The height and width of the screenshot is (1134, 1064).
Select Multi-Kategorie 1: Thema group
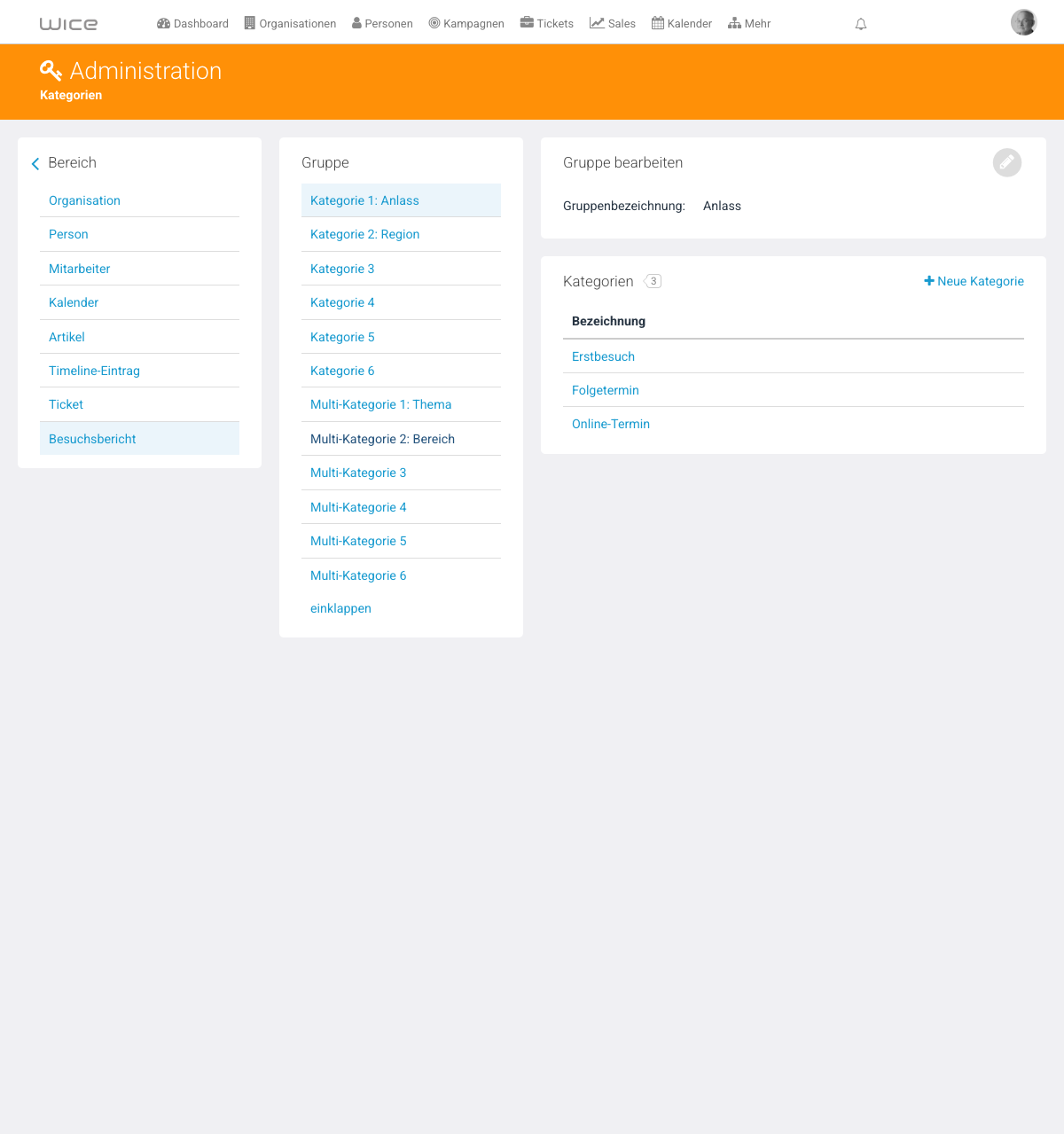pos(401,404)
